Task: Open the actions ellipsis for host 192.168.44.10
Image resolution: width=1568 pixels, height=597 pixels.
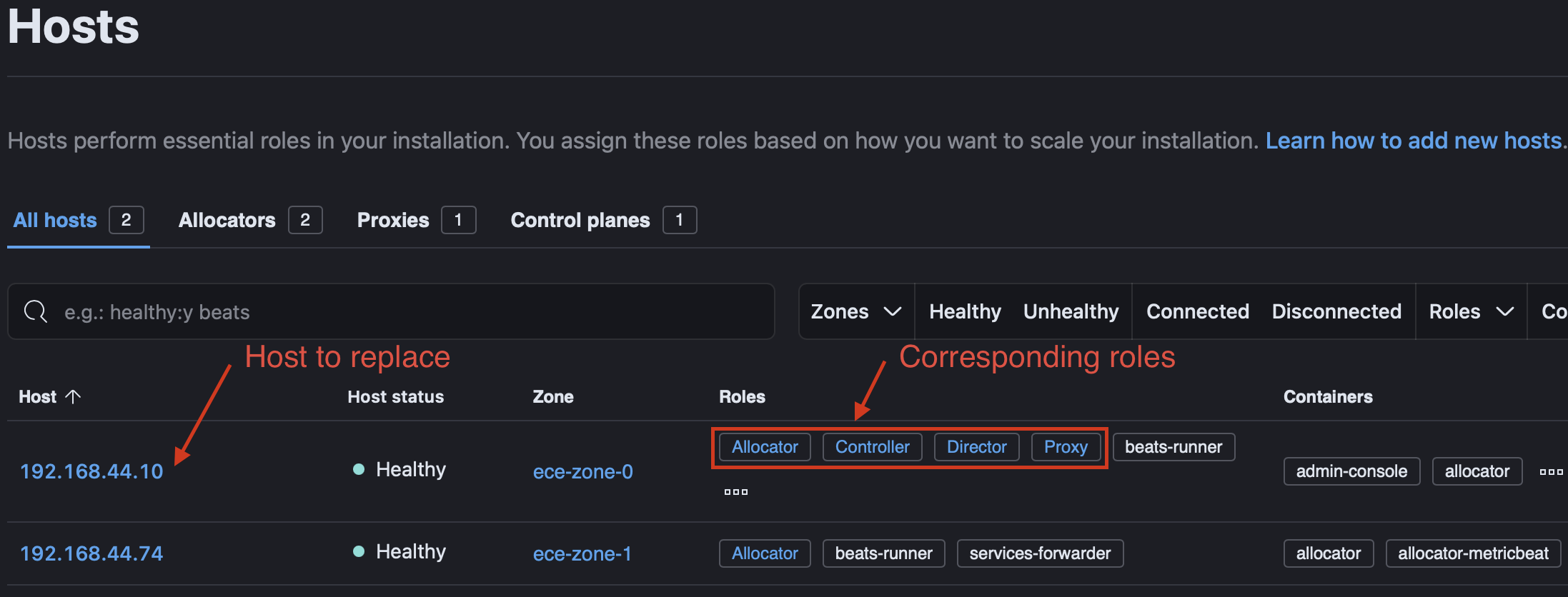Action: [x=1551, y=471]
